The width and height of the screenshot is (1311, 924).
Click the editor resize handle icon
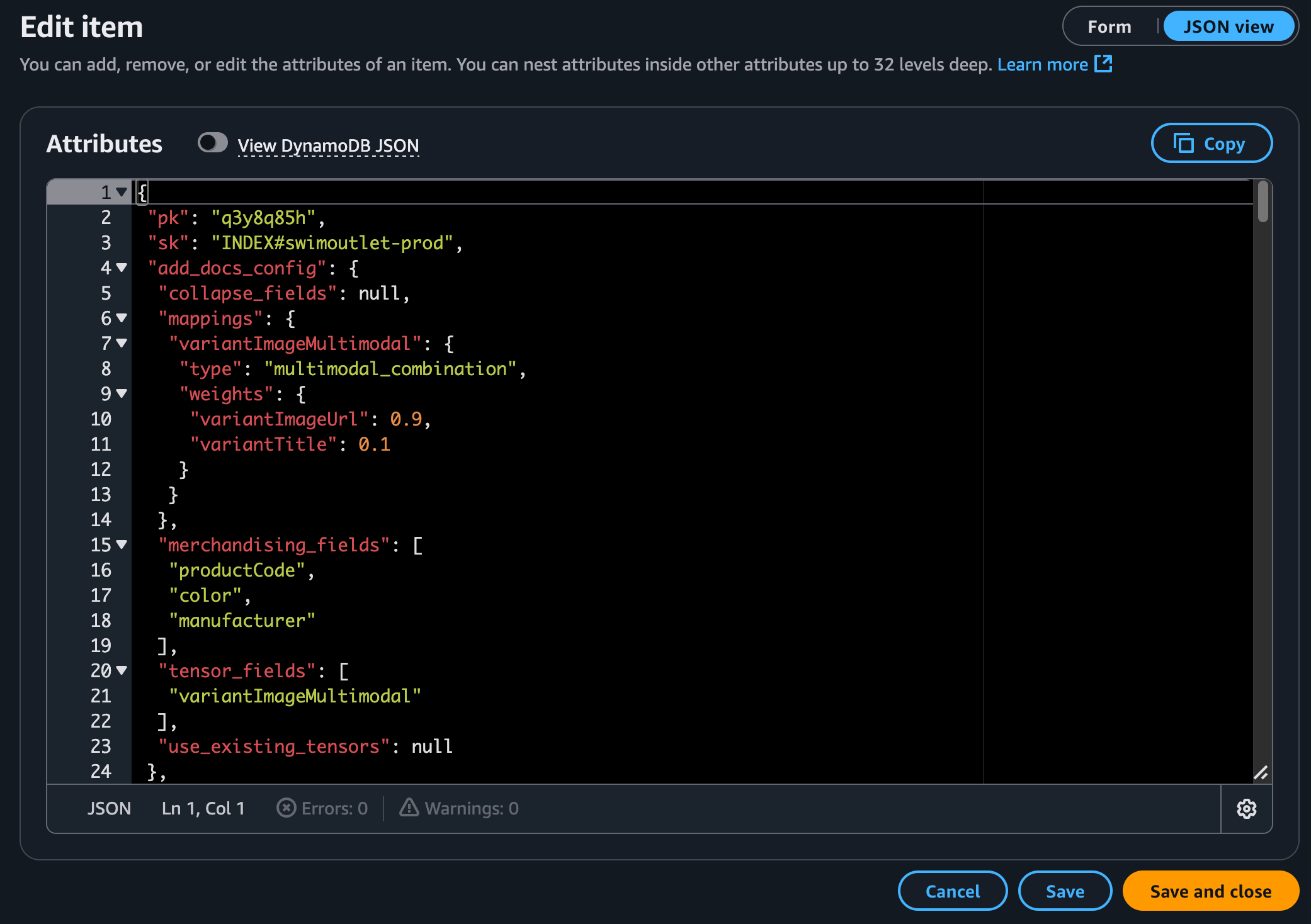pos(1261,773)
